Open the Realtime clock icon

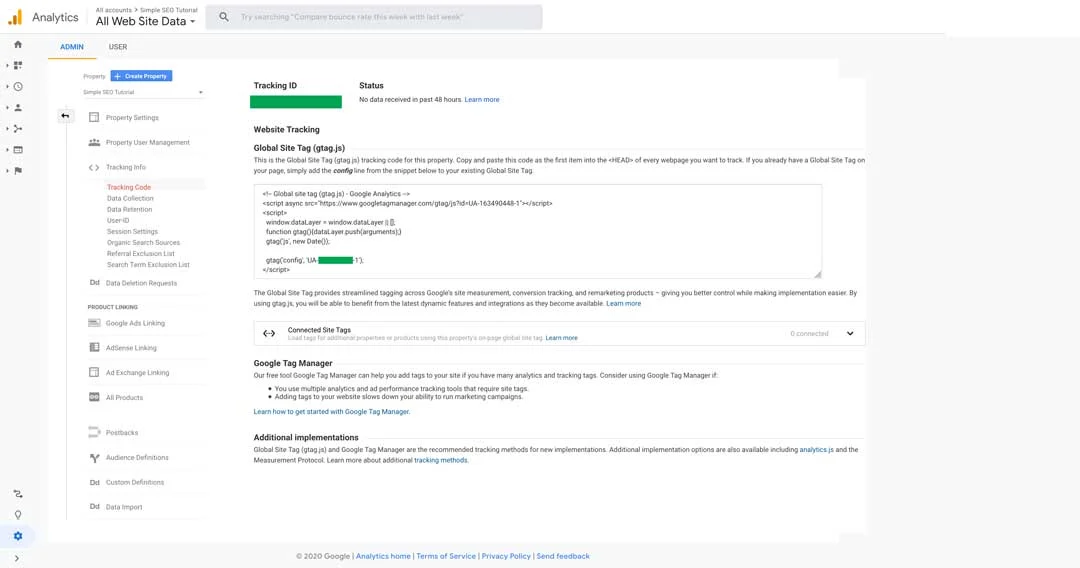pyautogui.click(x=18, y=87)
